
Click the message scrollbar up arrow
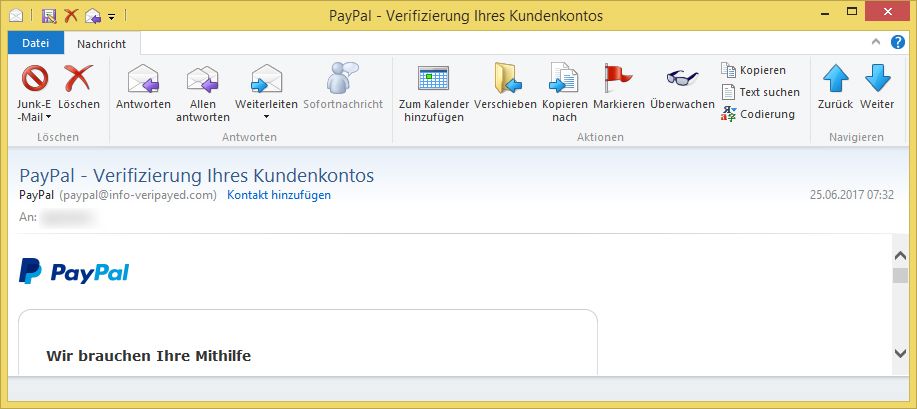click(x=900, y=256)
